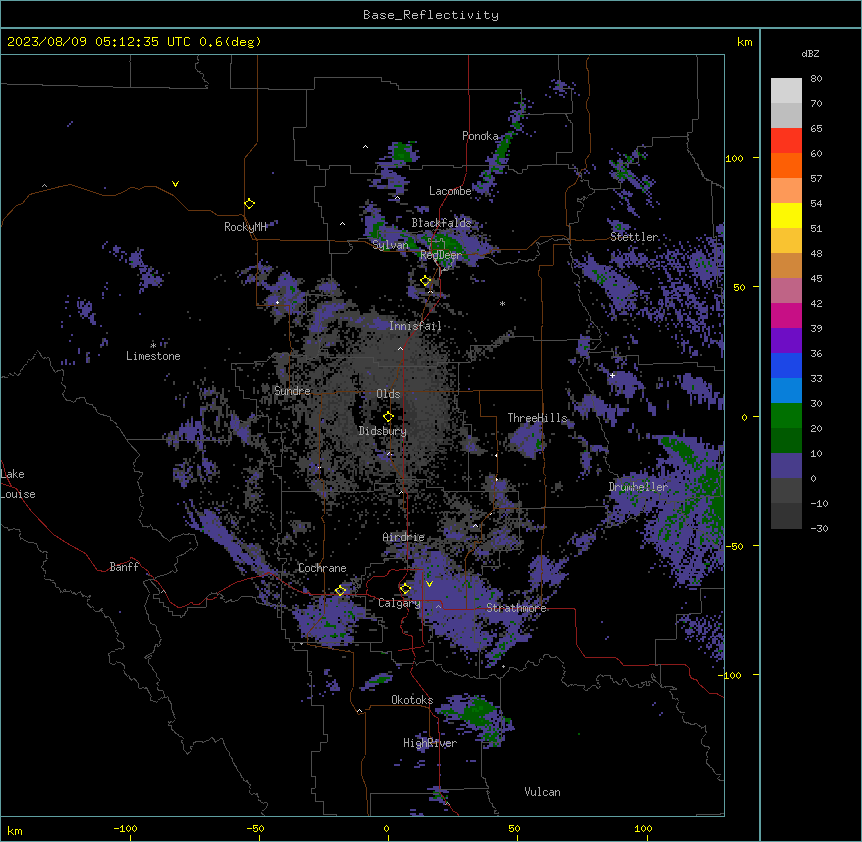
Task: Select the Airdrie map label
Action: 404,537
